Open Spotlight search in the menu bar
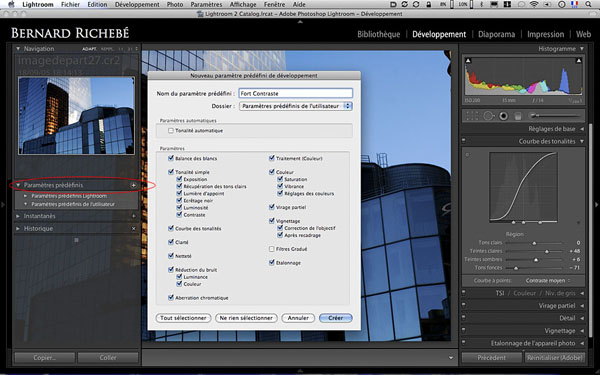 click(588, 4)
